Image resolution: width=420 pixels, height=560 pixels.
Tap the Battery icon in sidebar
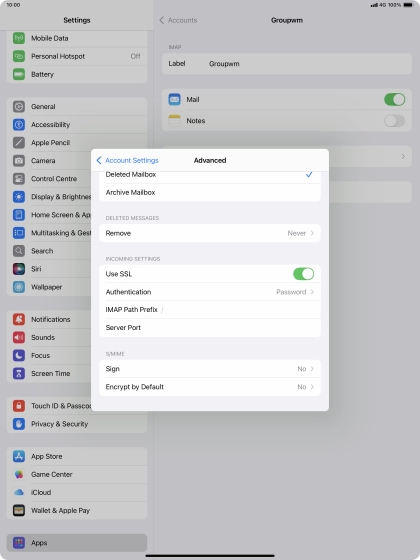pyautogui.click(x=19, y=74)
